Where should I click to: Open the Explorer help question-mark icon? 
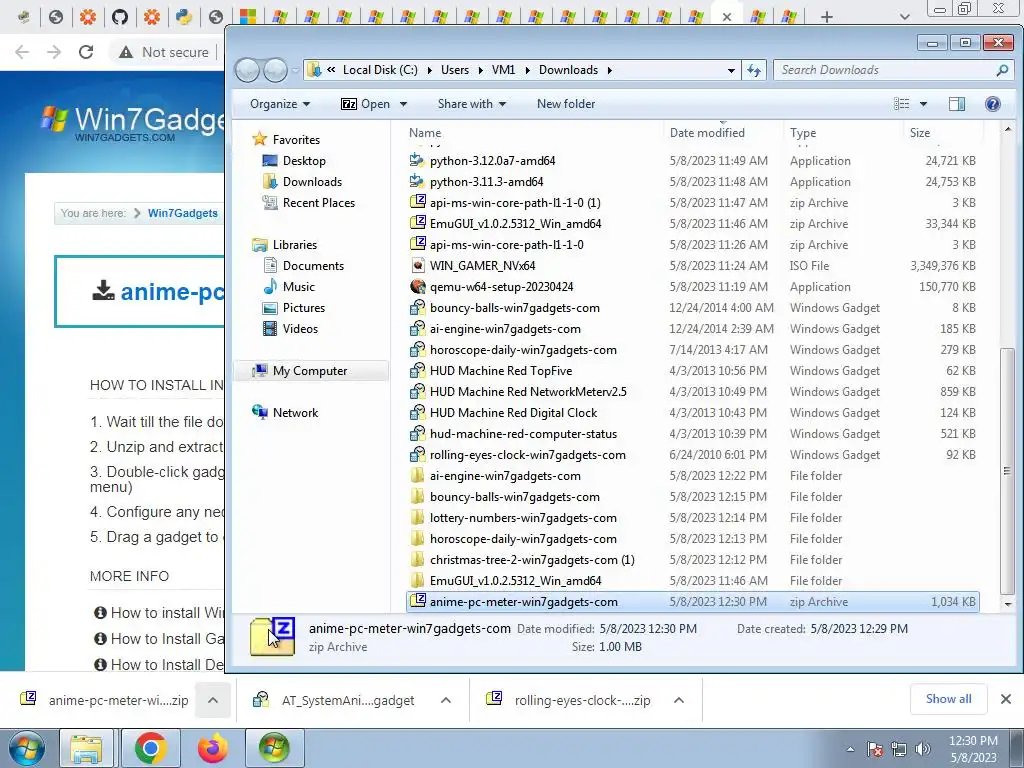[993, 104]
